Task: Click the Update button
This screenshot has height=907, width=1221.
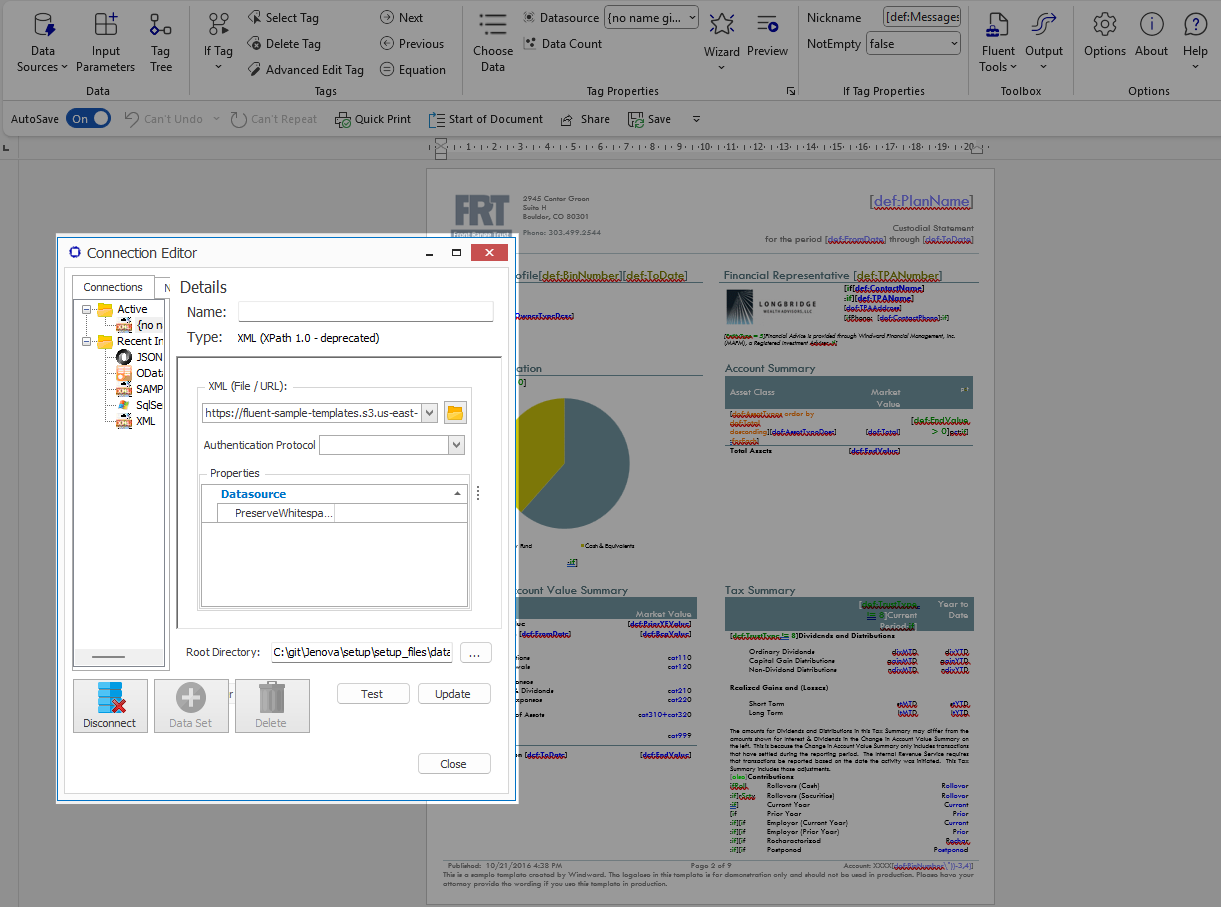Action: click(x=453, y=694)
